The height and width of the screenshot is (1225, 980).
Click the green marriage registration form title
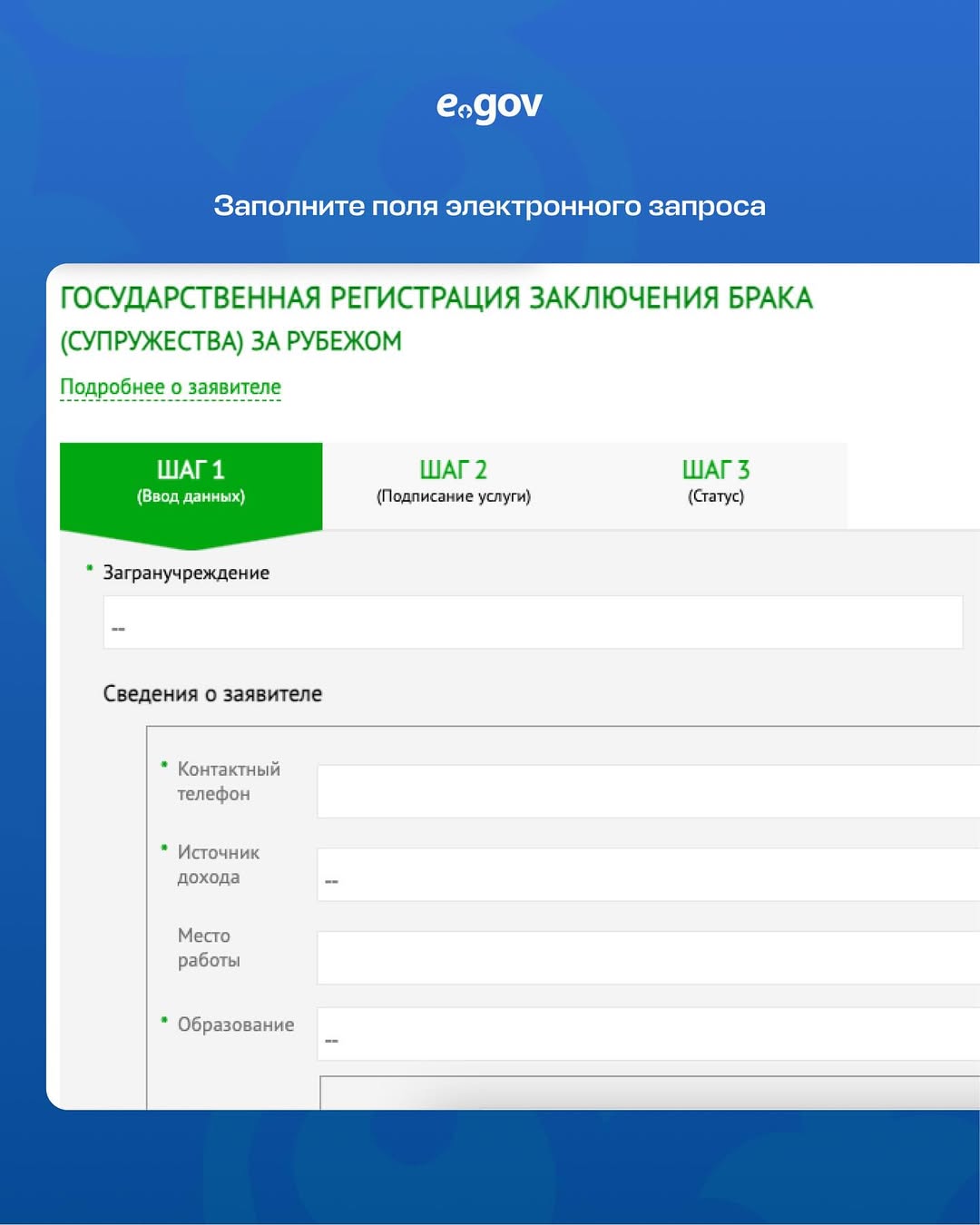coord(436,318)
